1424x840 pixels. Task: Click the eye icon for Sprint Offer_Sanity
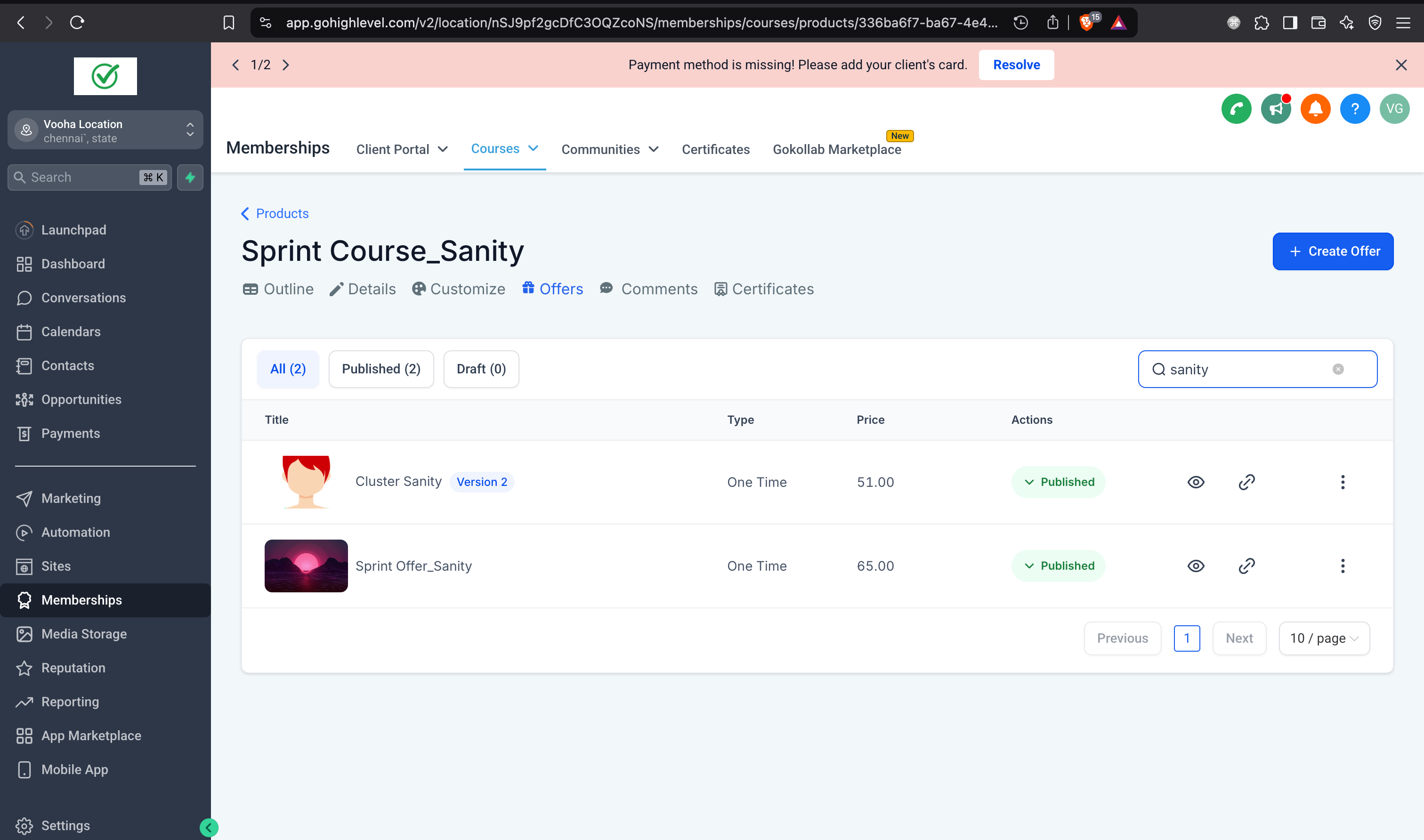pos(1197,566)
